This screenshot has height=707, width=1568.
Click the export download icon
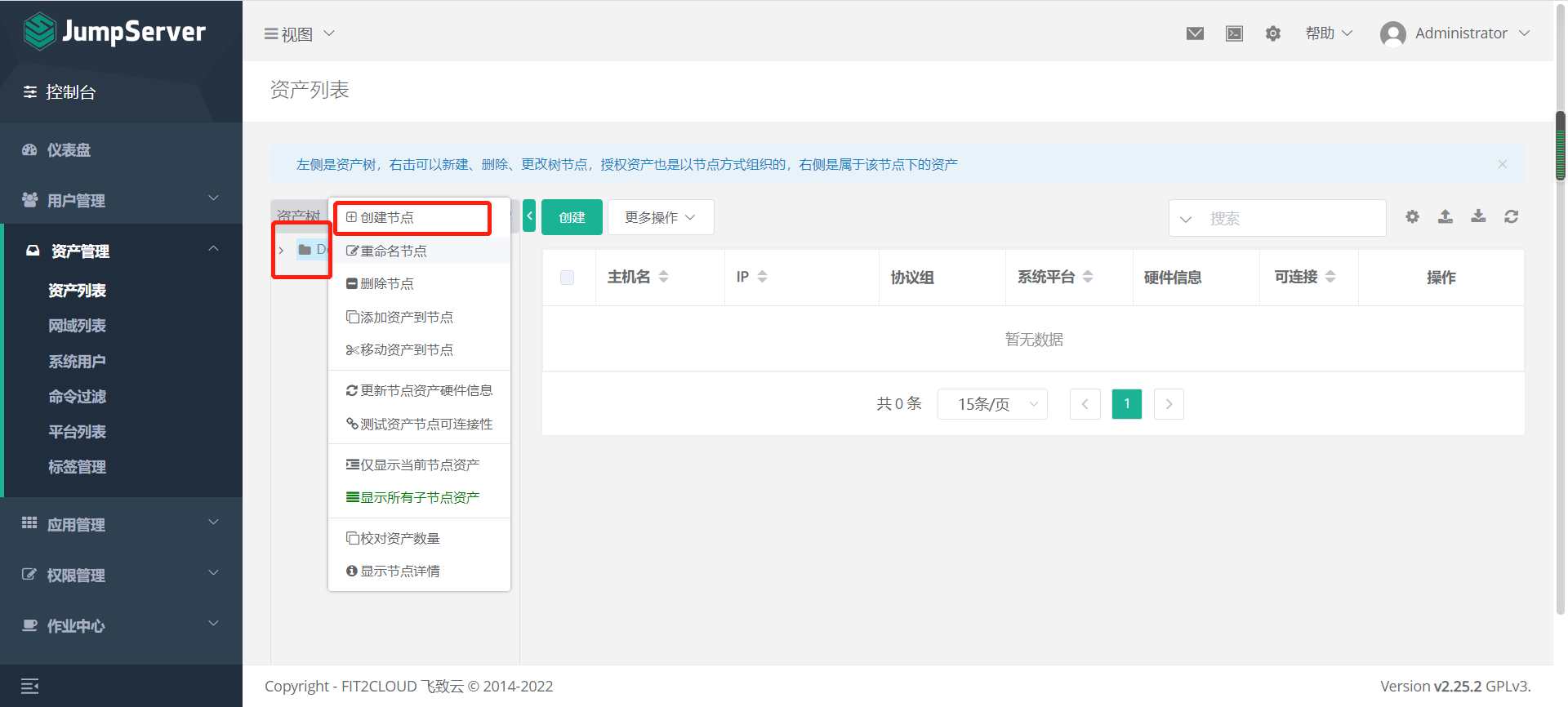(x=1478, y=216)
